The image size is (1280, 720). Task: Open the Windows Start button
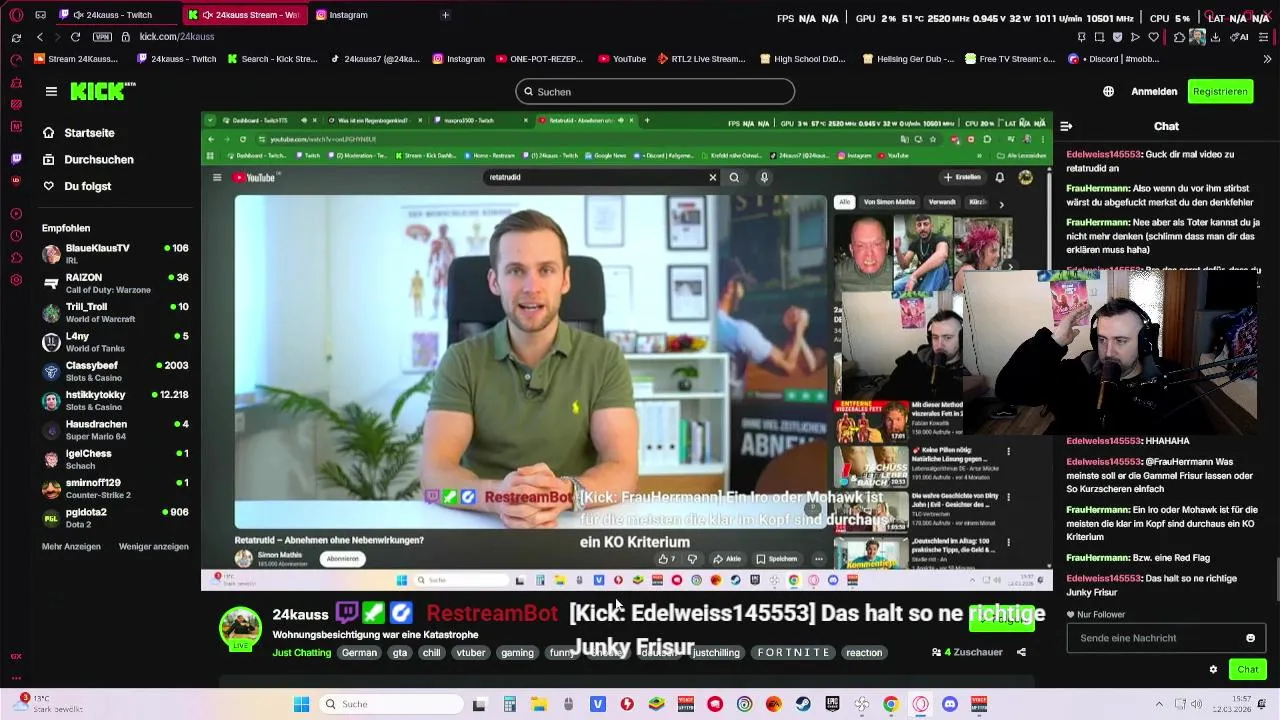pyautogui.click(x=301, y=704)
